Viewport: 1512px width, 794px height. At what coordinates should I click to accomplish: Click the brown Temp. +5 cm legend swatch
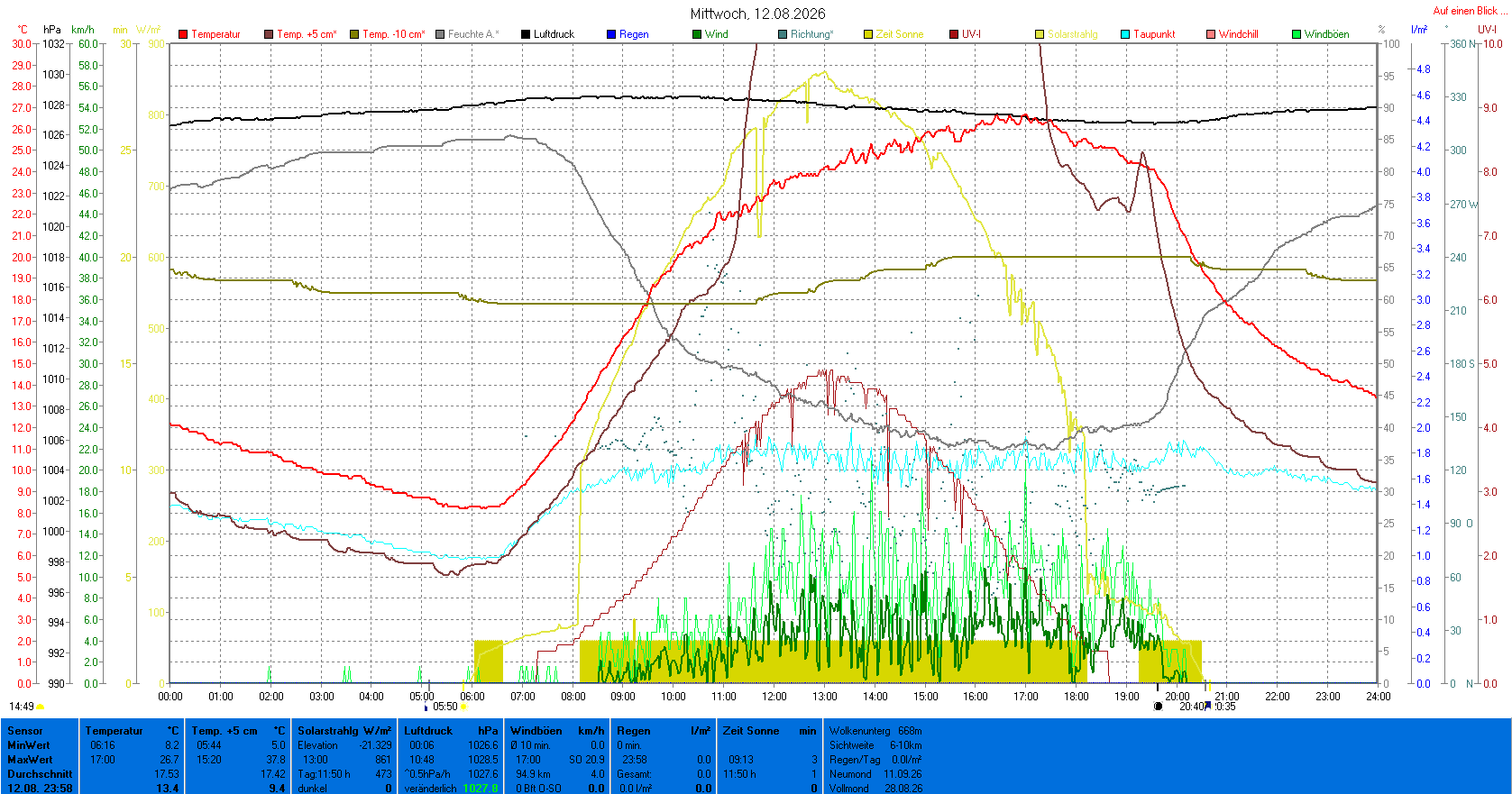click(x=269, y=34)
